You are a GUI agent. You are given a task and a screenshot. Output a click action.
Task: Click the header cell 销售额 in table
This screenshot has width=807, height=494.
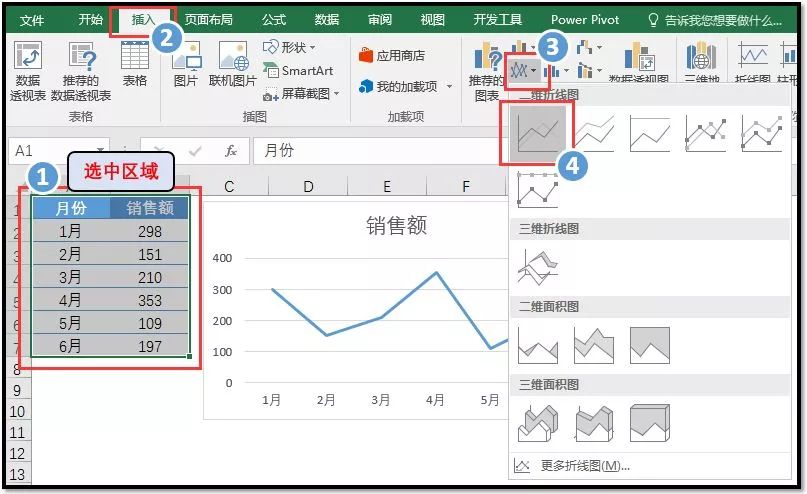pos(150,208)
